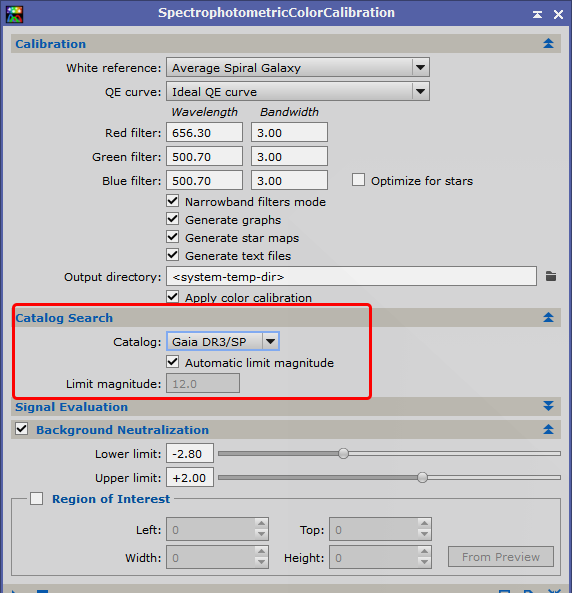The width and height of the screenshot is (572, 593).
Task: Enable the Region of Interest checkbox
Action: (37, 498)
